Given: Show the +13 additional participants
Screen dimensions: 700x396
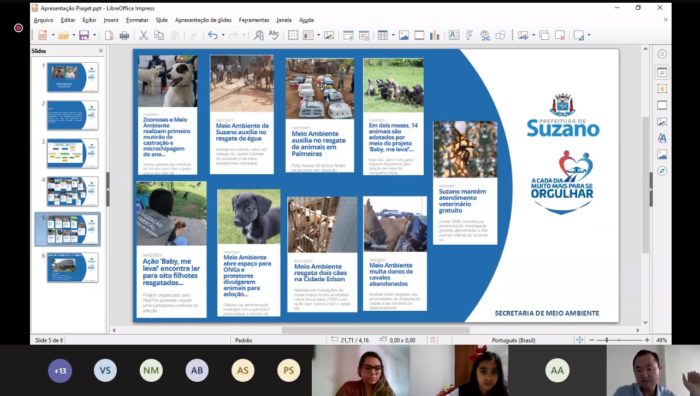Looking at the screenshot, I should pos(60,371).
